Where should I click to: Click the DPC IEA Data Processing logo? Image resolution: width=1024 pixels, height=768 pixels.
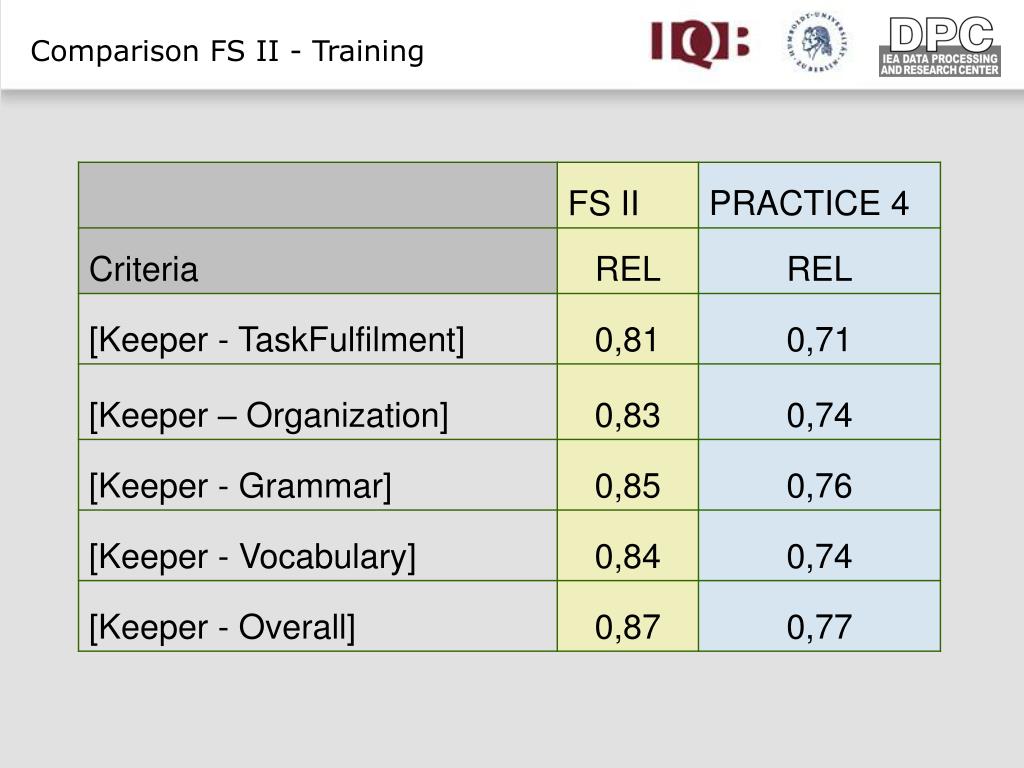(x=940, y=46)
